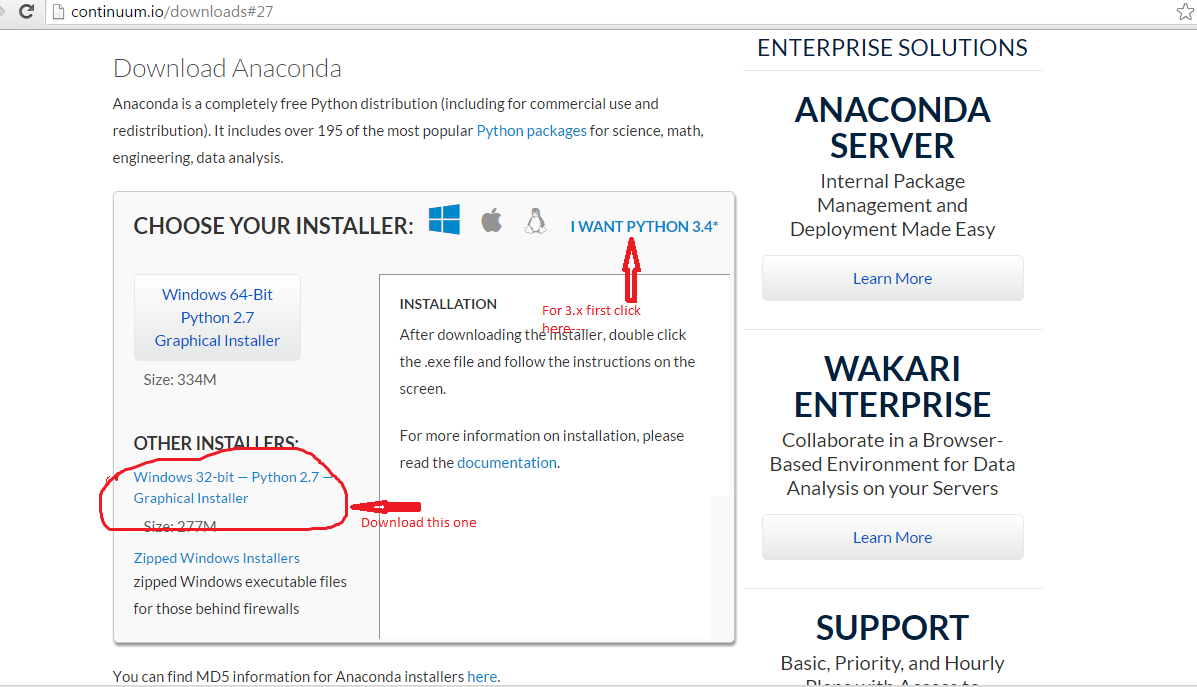The height and width of the screenshot is (687, 1197).
Task: Click Learn More under Anaconda Server
Action: coord(892,279)
